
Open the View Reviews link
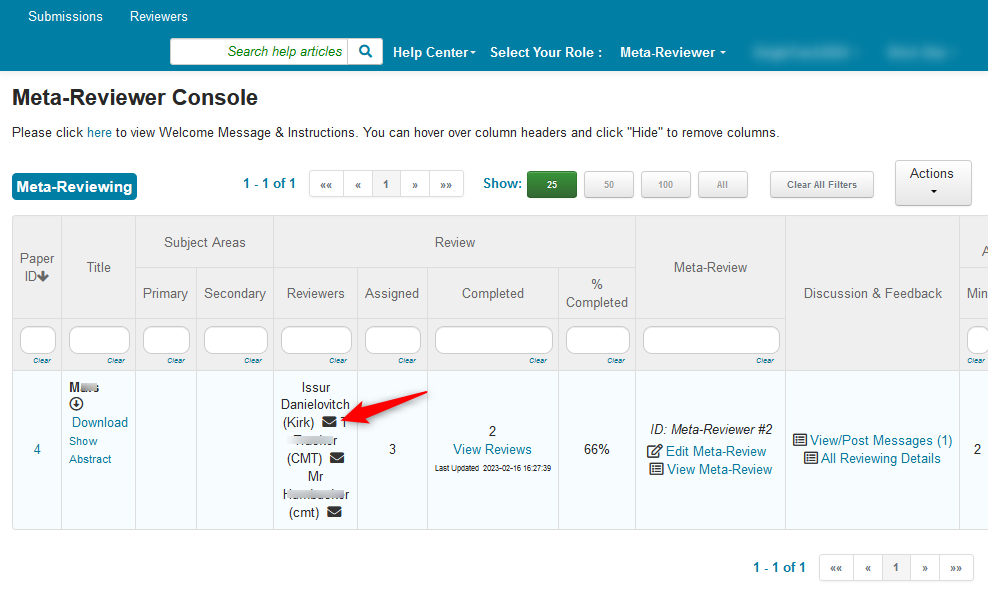(x=492, y=449)
